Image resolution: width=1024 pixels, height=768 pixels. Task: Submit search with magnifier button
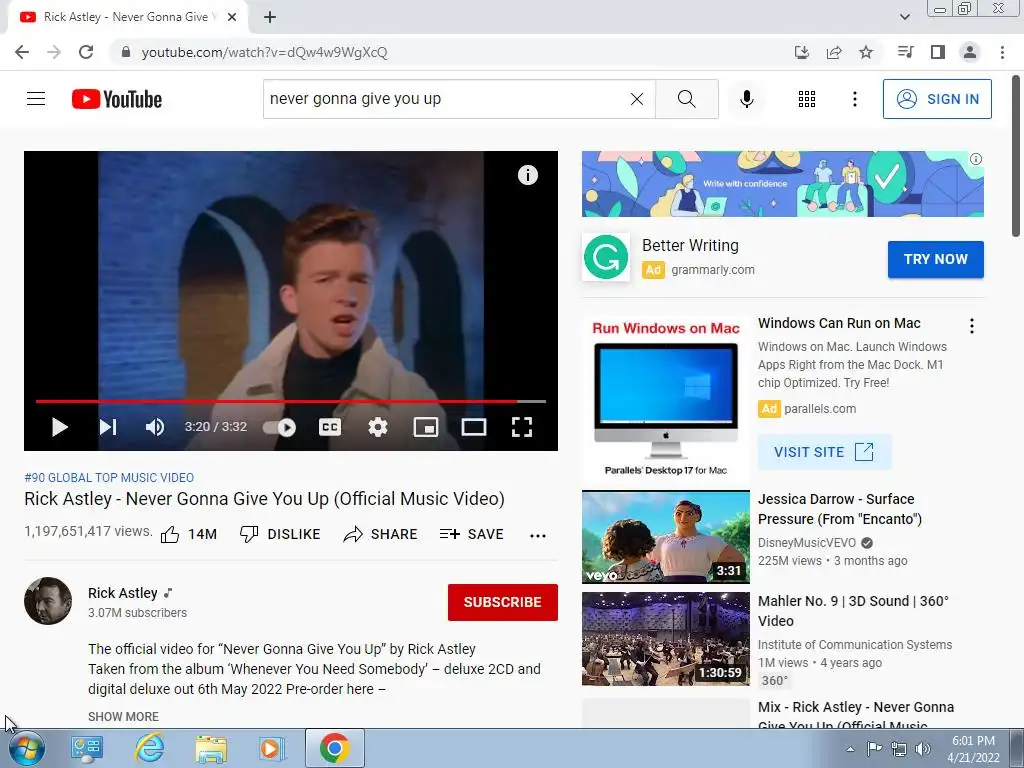pyautogui.click(x=686, y=99)
